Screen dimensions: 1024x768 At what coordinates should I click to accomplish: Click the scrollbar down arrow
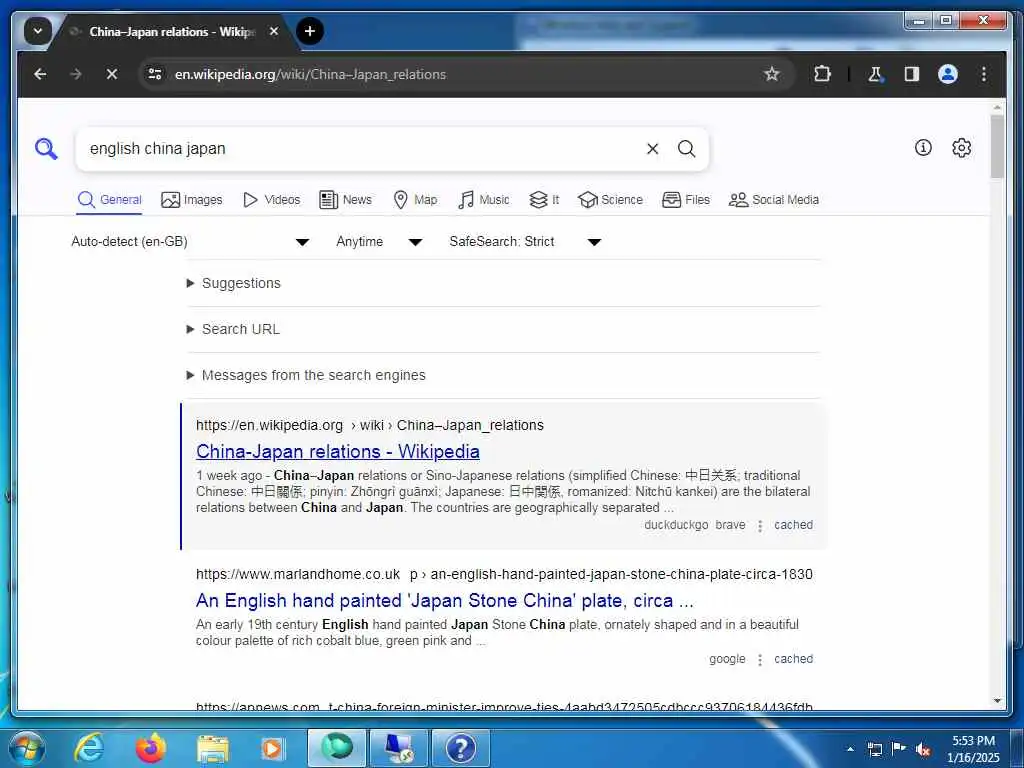tap(997, 701)
